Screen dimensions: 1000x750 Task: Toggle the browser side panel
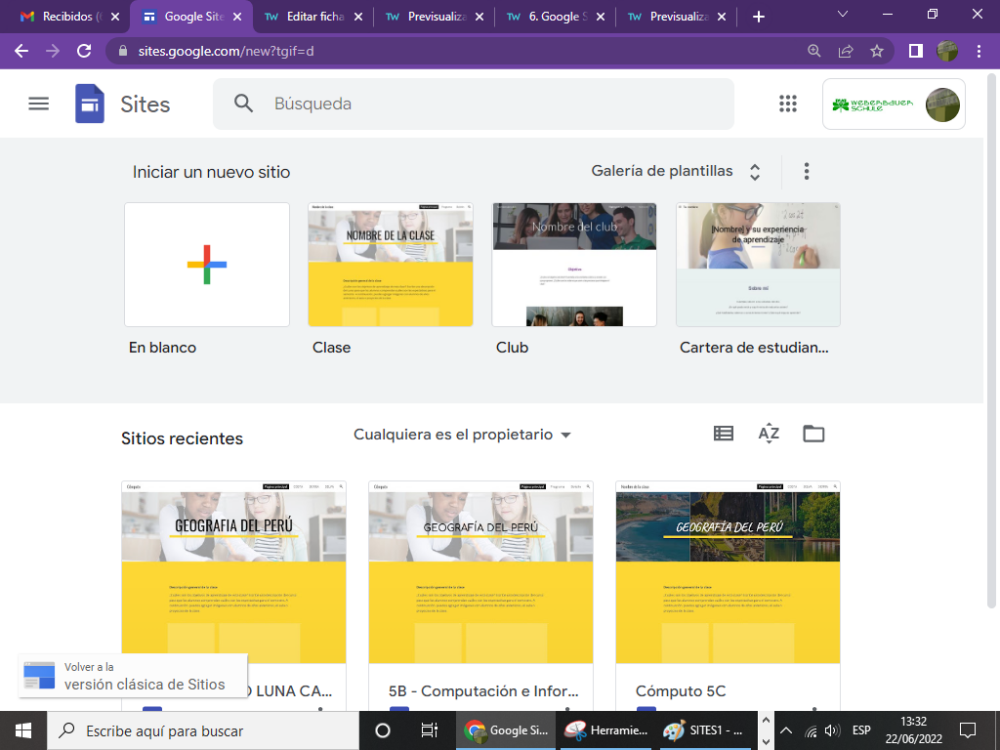pyautogui.click(x=916, y=51)
